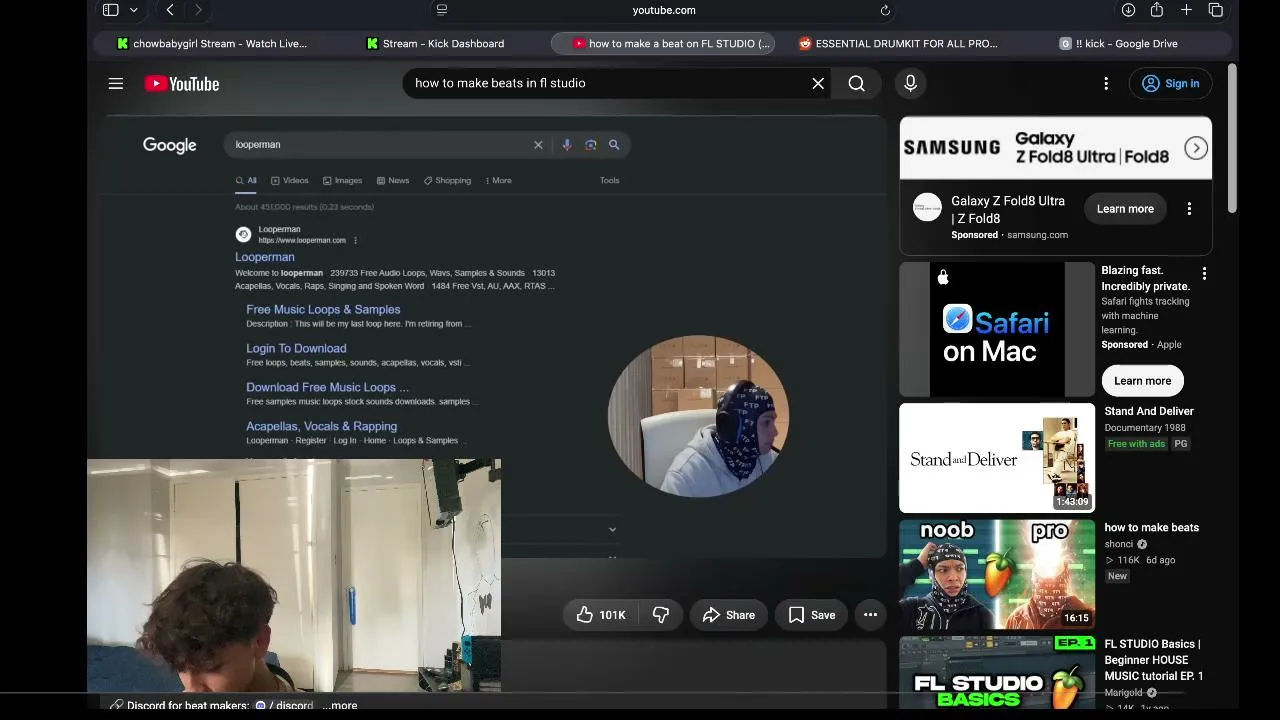The width and height of the screenshot is (1280, 720).
Task: Switch to ESSENTIAL DRUMKIT tab
Action: 898,44
